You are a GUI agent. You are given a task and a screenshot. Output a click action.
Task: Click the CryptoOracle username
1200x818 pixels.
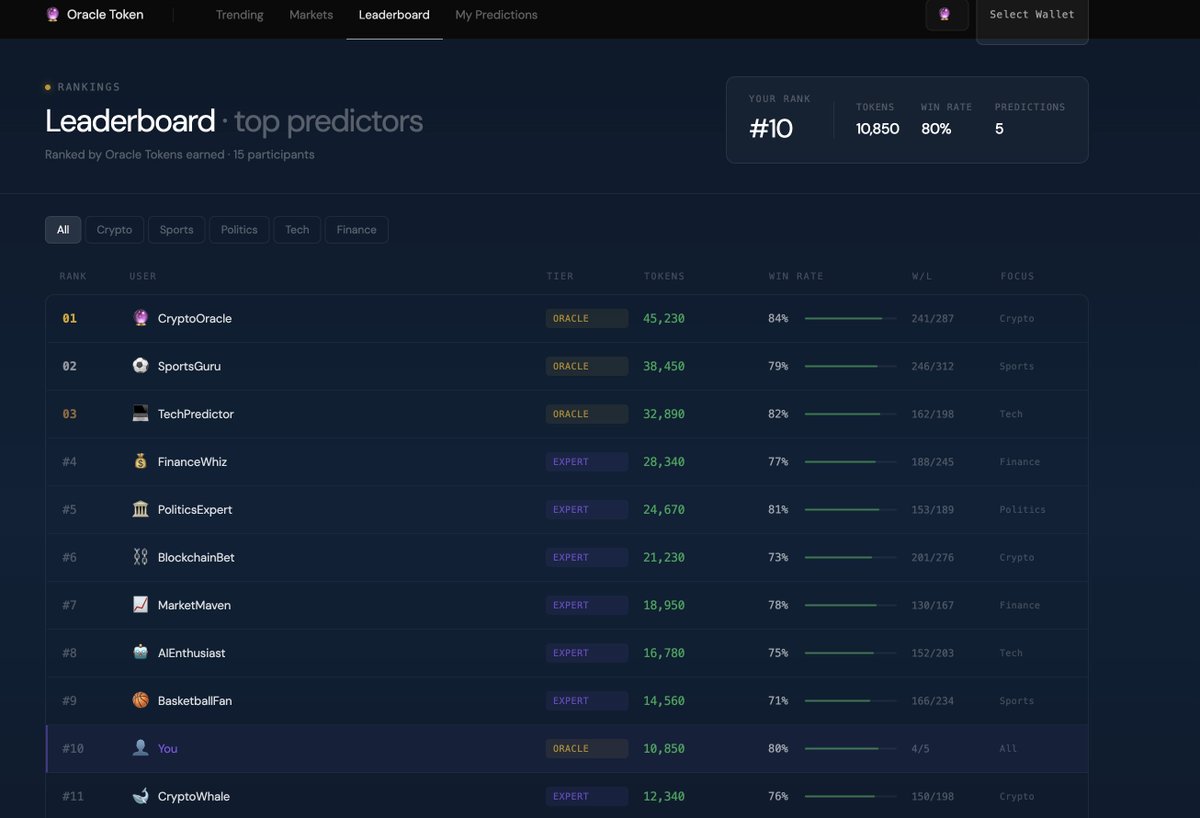pos(195,319)
